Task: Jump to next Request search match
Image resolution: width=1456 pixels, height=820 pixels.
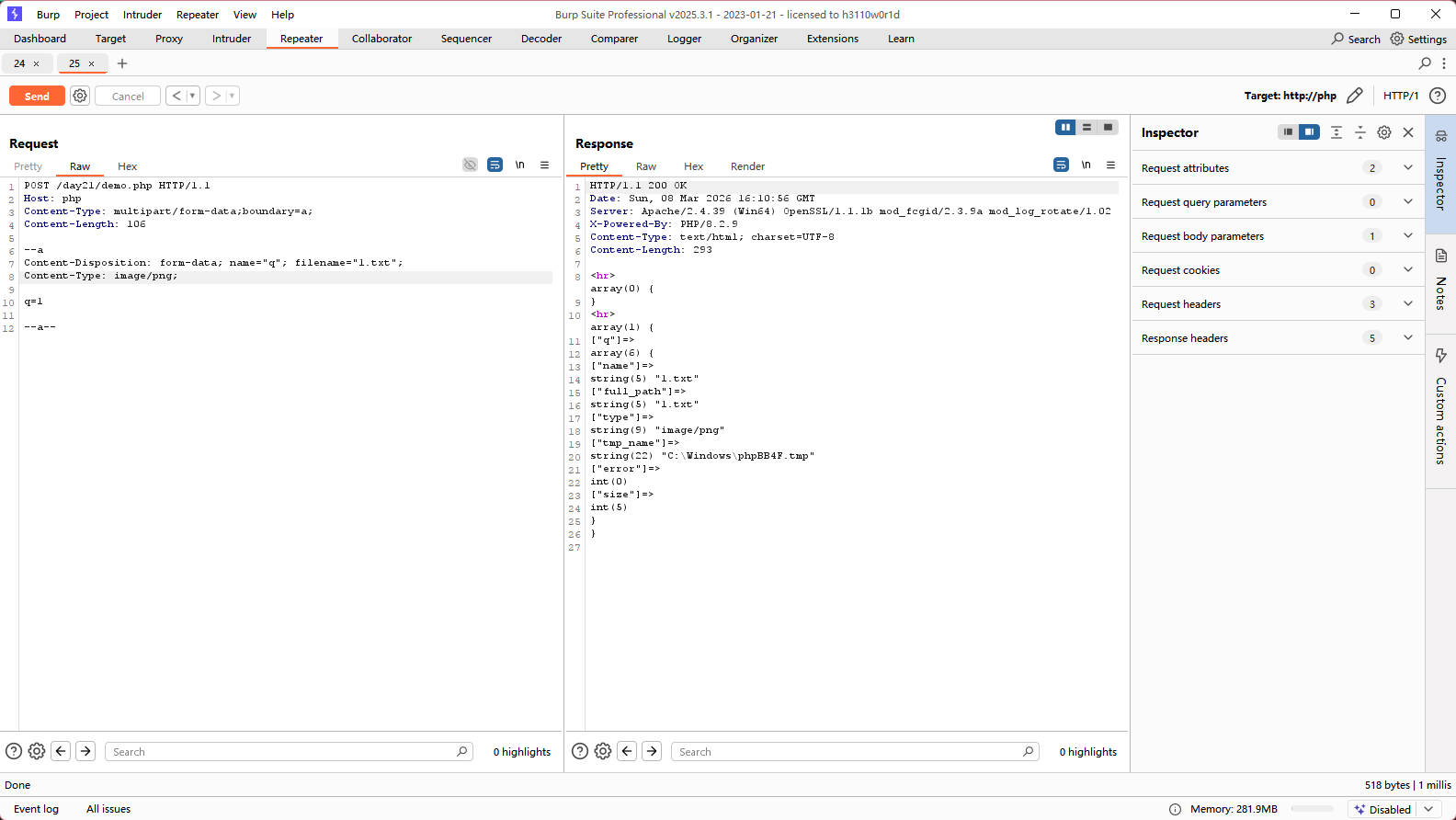Action: point(85,751)
